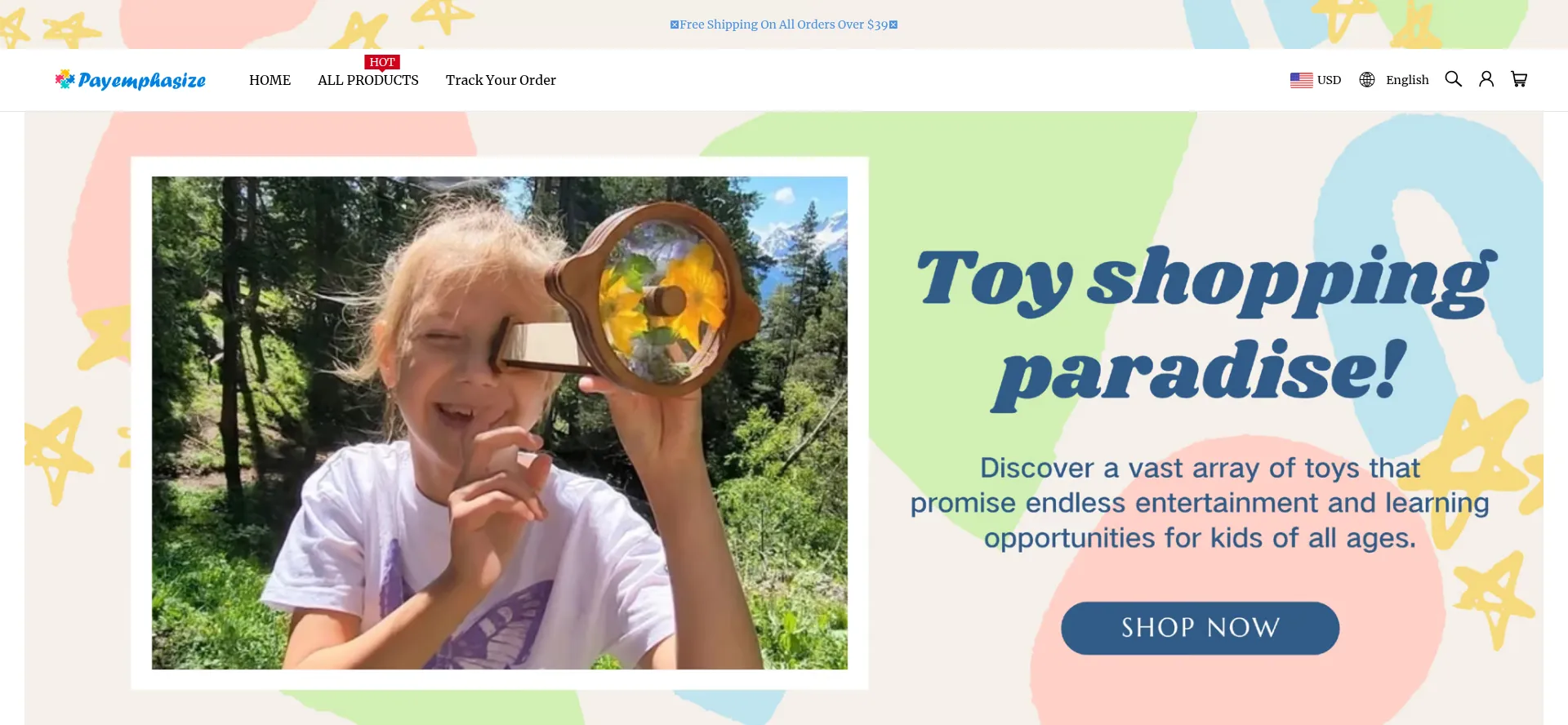This screenshot has height=725, width=1568.
Task: Click the Toy shopping paradise headline
Action: 1205,327
